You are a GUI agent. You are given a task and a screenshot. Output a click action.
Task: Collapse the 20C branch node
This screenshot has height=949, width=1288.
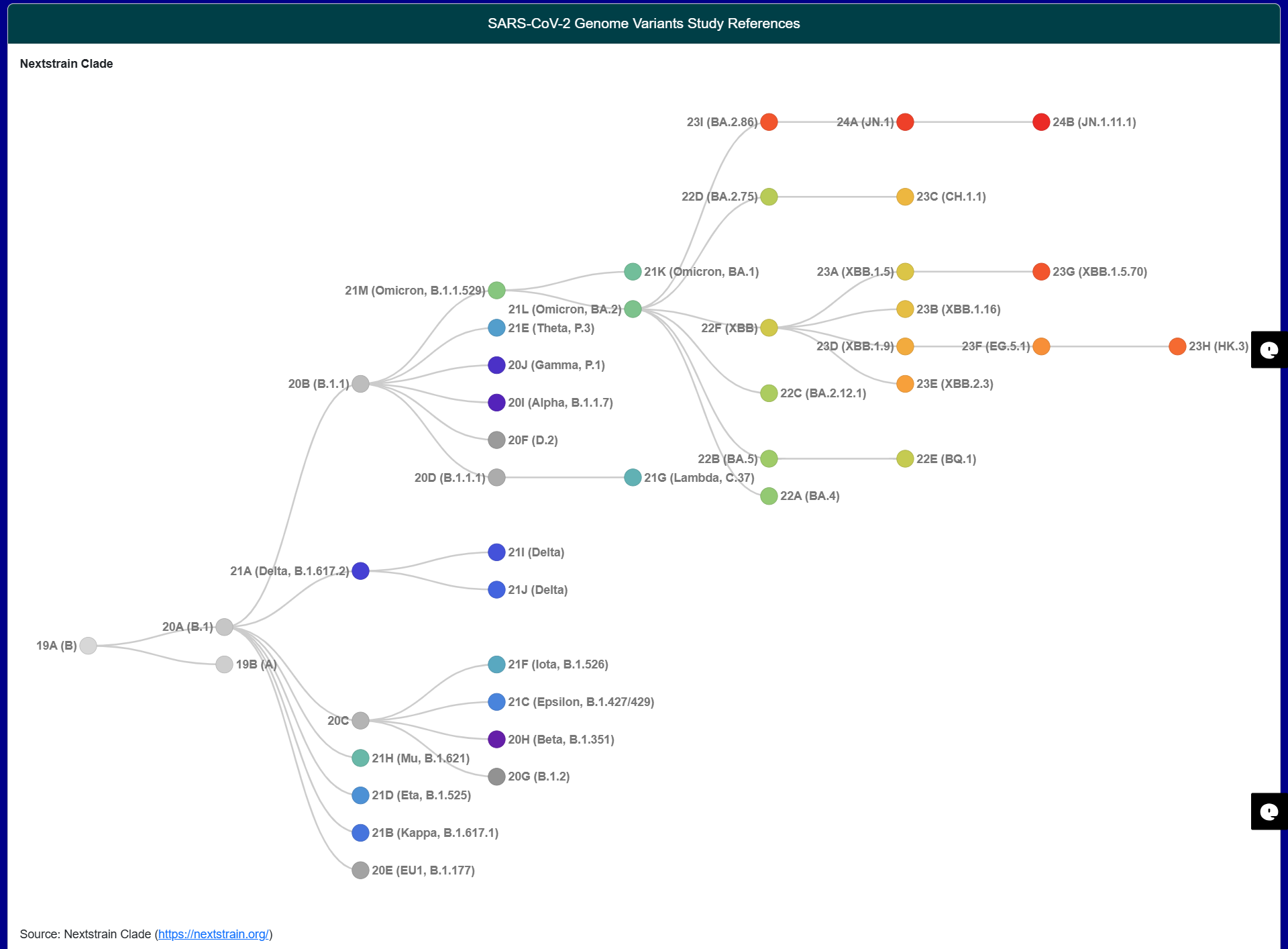point(360,720)
